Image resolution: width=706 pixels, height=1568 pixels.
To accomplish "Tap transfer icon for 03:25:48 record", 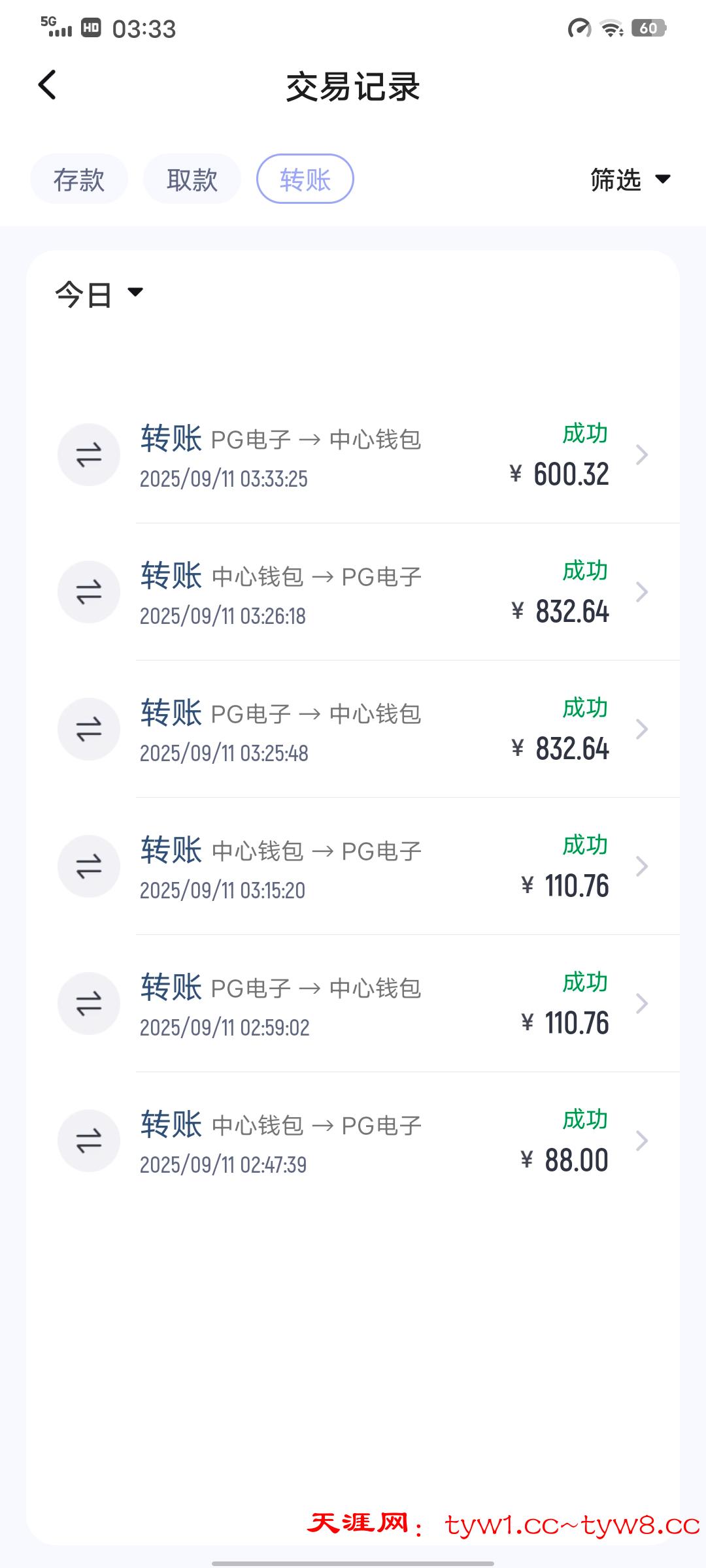I will point(89,729).
